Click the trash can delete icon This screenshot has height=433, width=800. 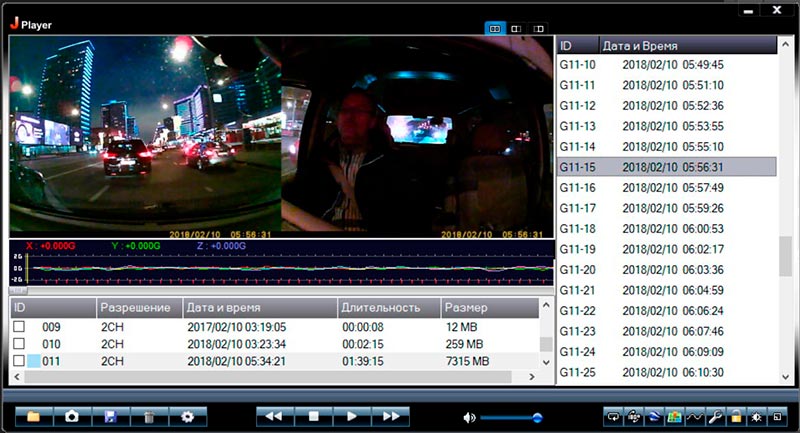pyautogui.click(x=148, y=416)
